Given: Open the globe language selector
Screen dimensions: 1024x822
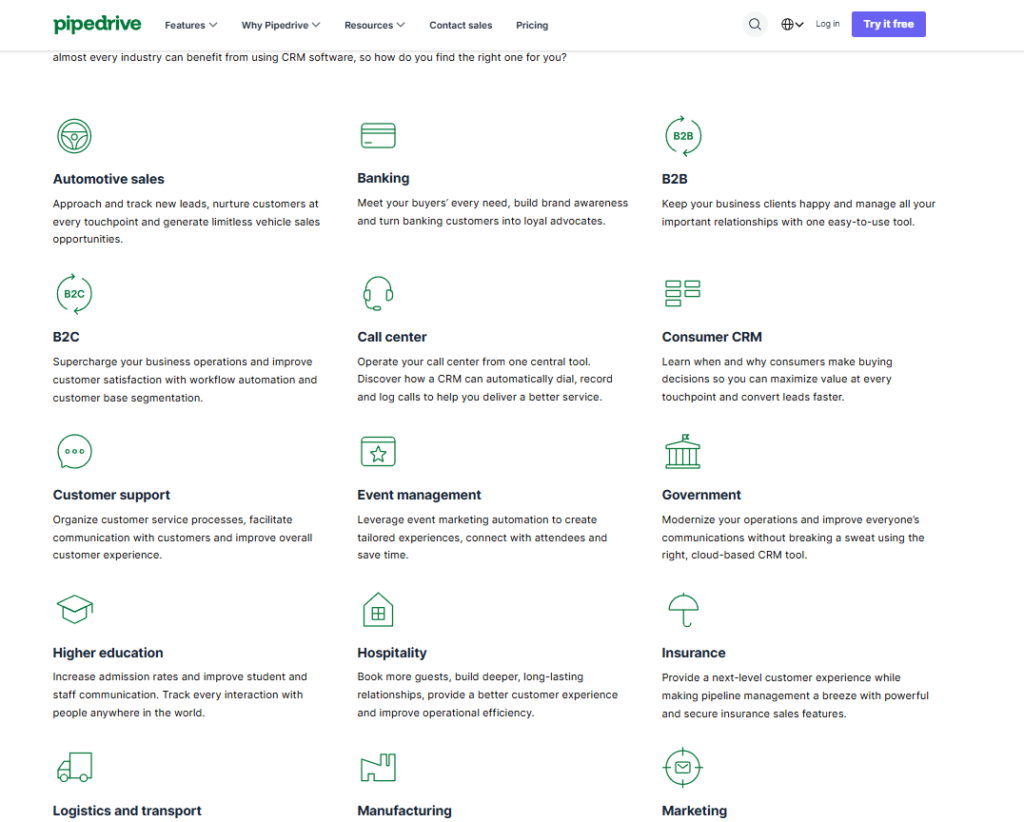Looking at the screenshot, I should 792,25.
